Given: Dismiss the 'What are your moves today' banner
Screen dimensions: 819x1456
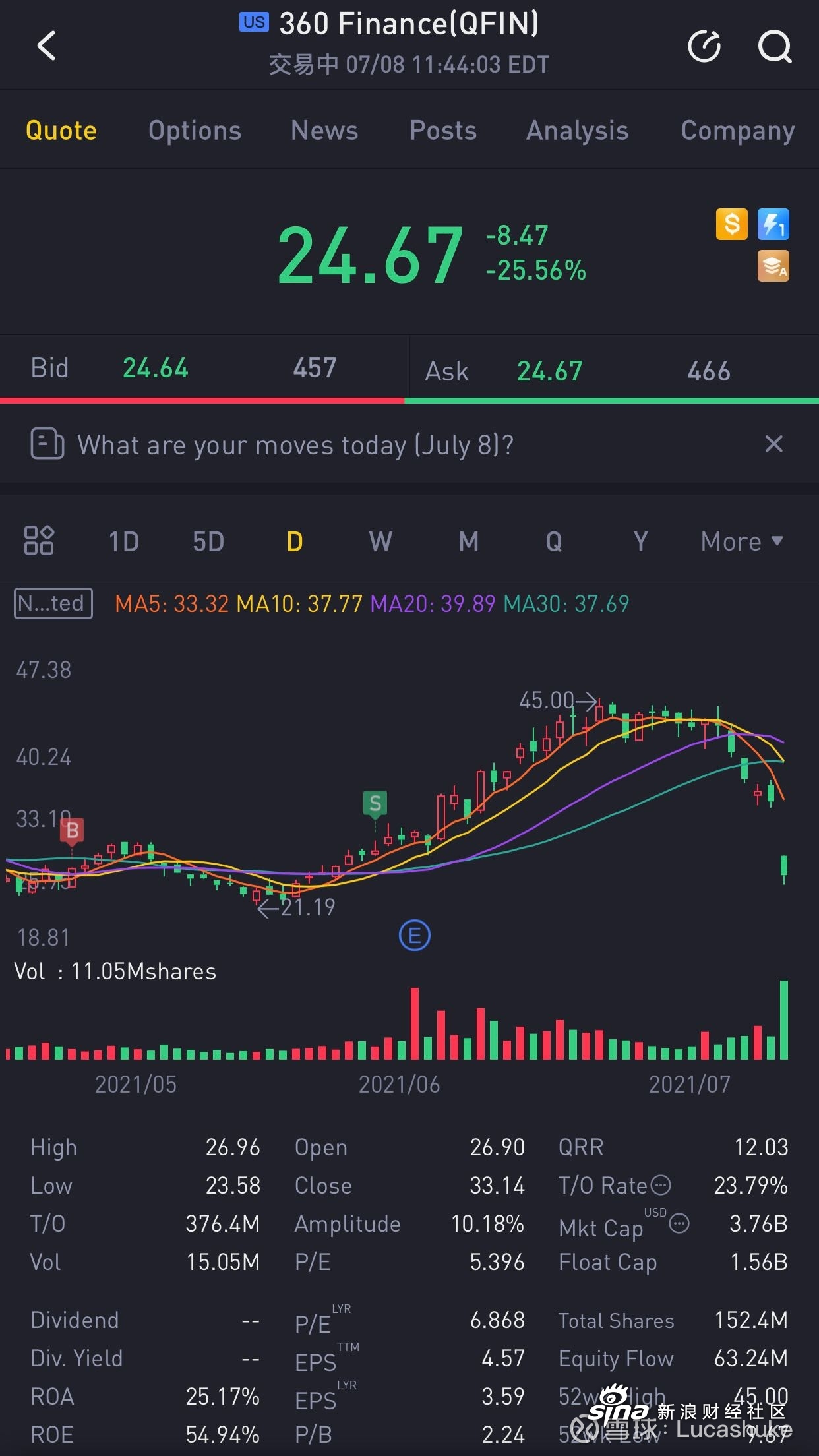Looking at the screenshot, I should [774, 444].
